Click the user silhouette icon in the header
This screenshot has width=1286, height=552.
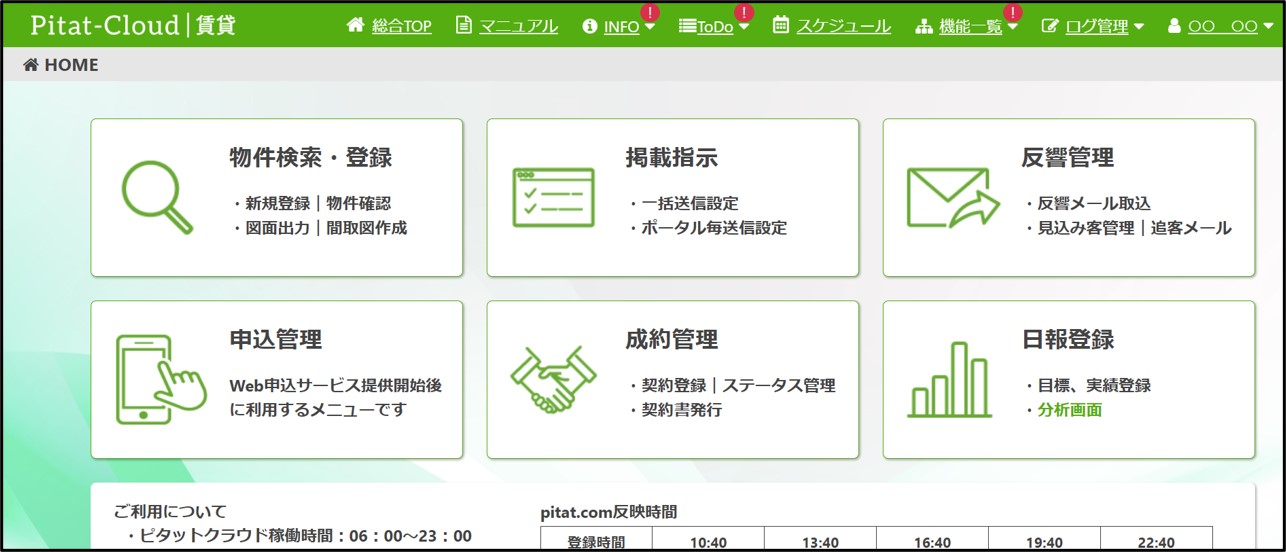coord(1174,27)
